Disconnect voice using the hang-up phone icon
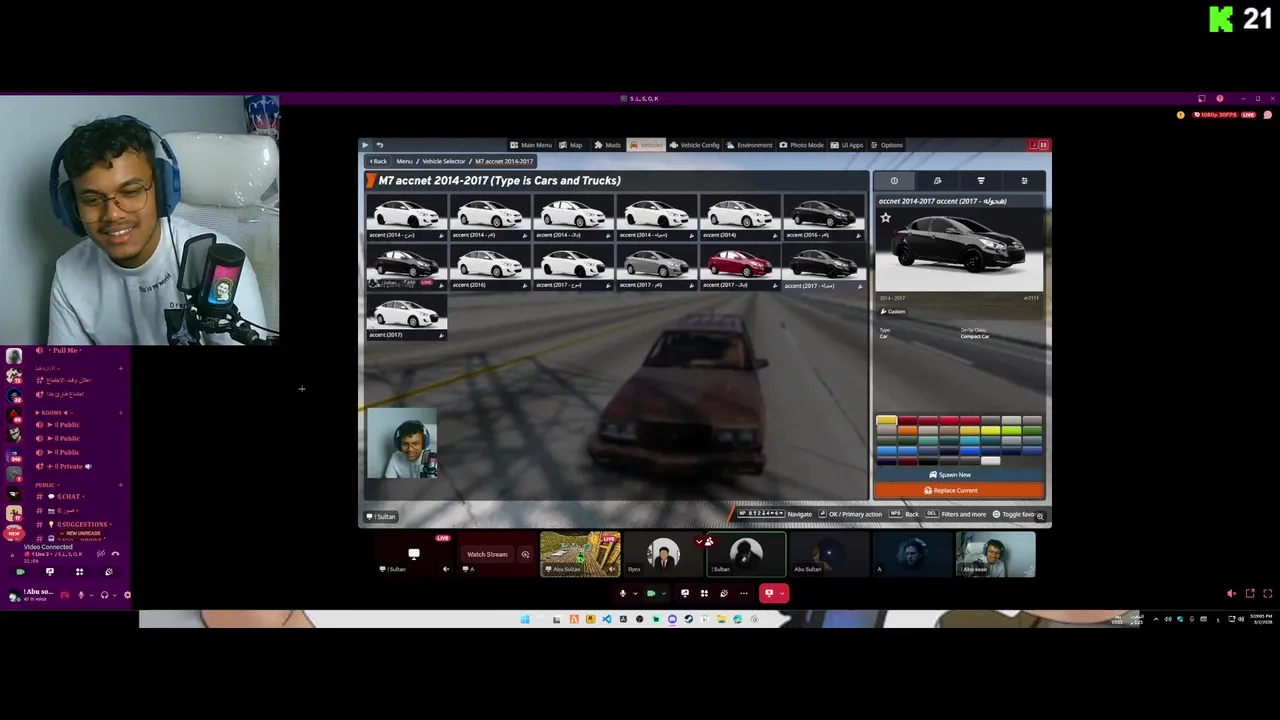This screenshot has height=720, width=1280. (x=115, y=553)
